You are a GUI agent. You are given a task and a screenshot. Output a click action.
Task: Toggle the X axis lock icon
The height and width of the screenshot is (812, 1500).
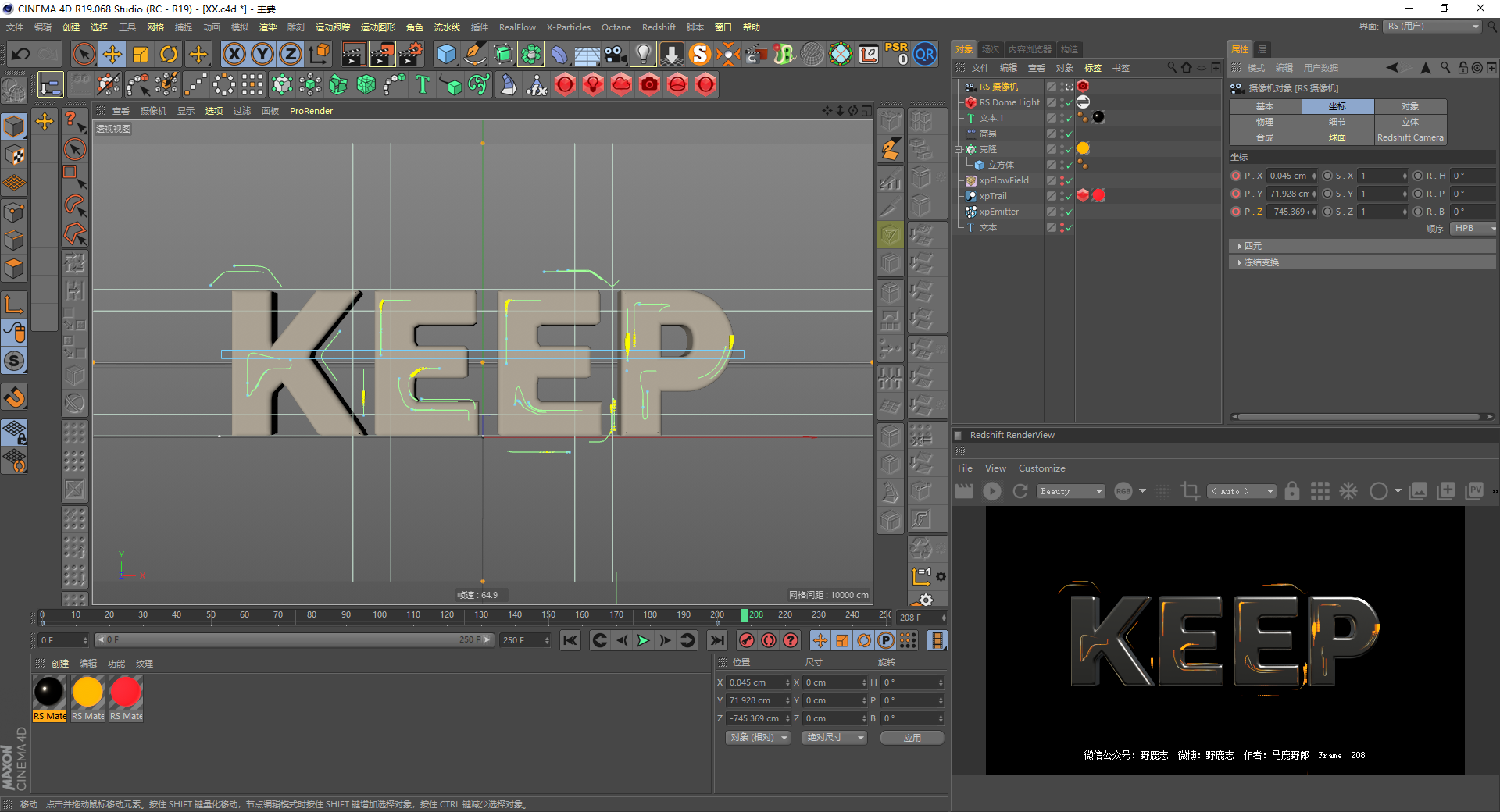(234, 54)
